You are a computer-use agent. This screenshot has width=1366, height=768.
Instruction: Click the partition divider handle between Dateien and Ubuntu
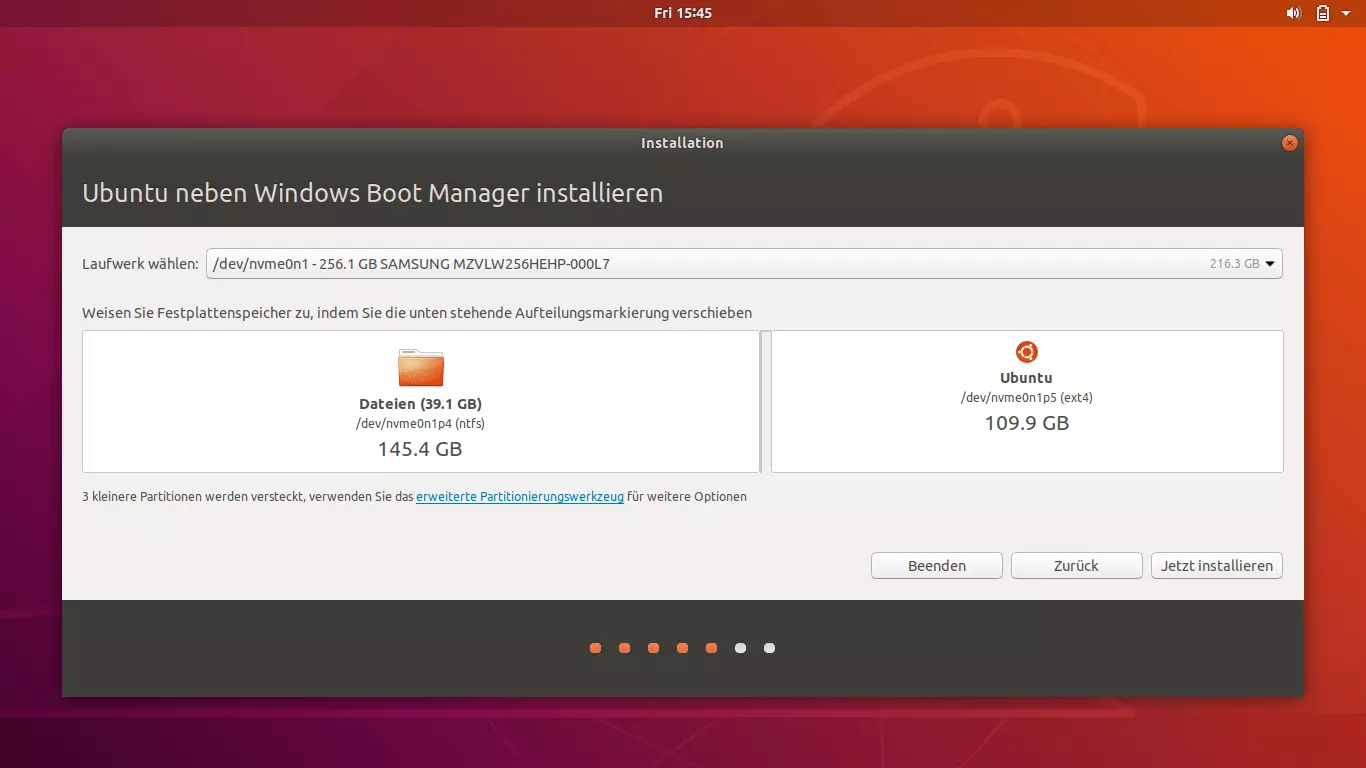[x=766, y=401]
